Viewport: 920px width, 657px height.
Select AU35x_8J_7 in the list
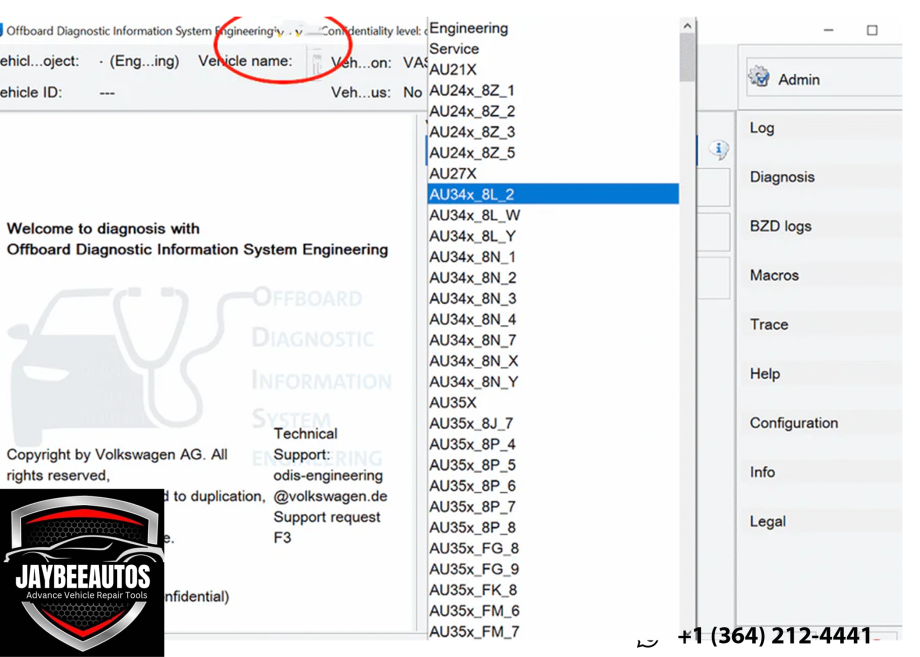(x=553, y=424)
